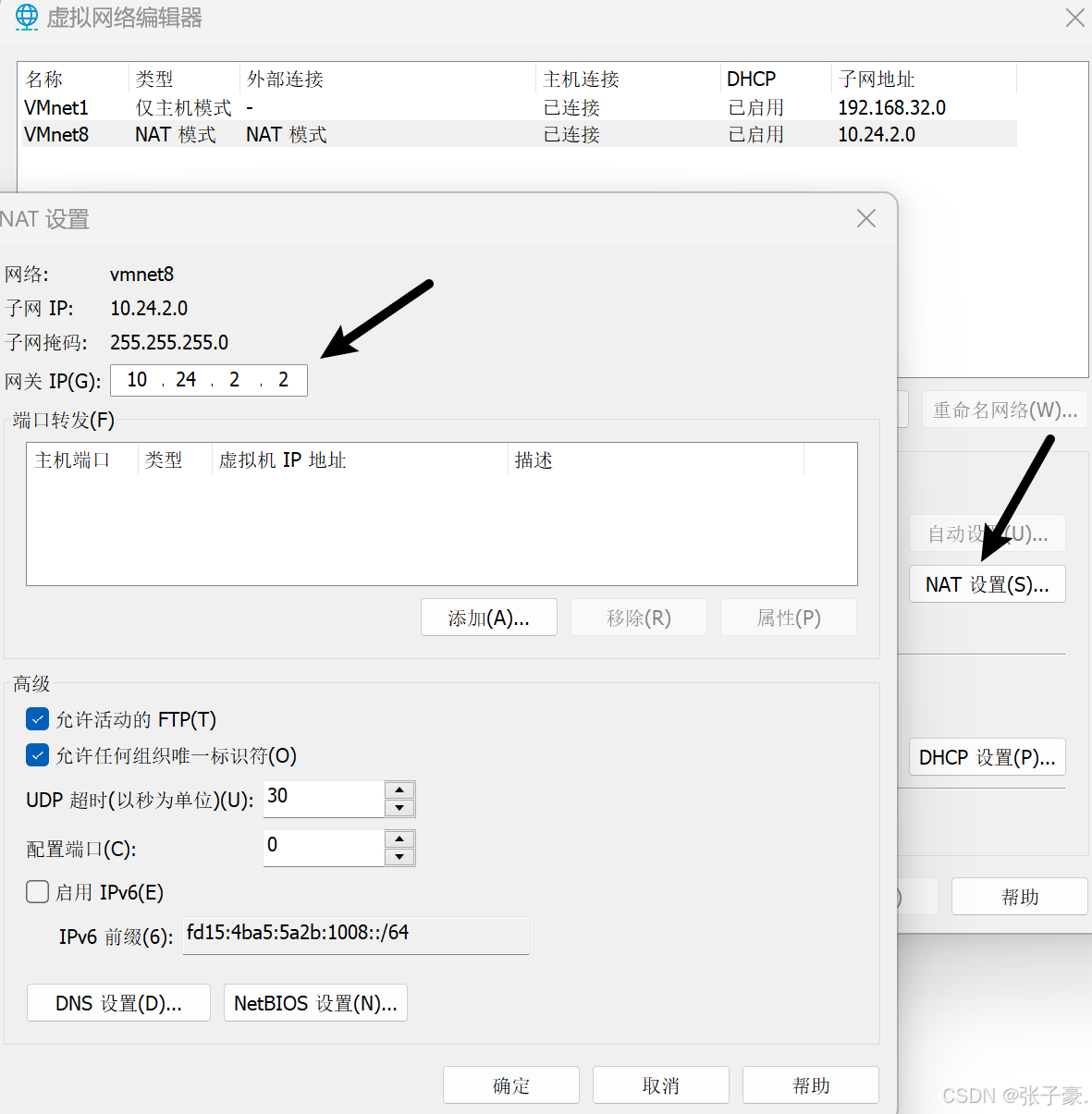This screenshot has height=1114, width=1092.
Task: Click subnet address 192.168.32.0 cell
Action: coord(891,107)
